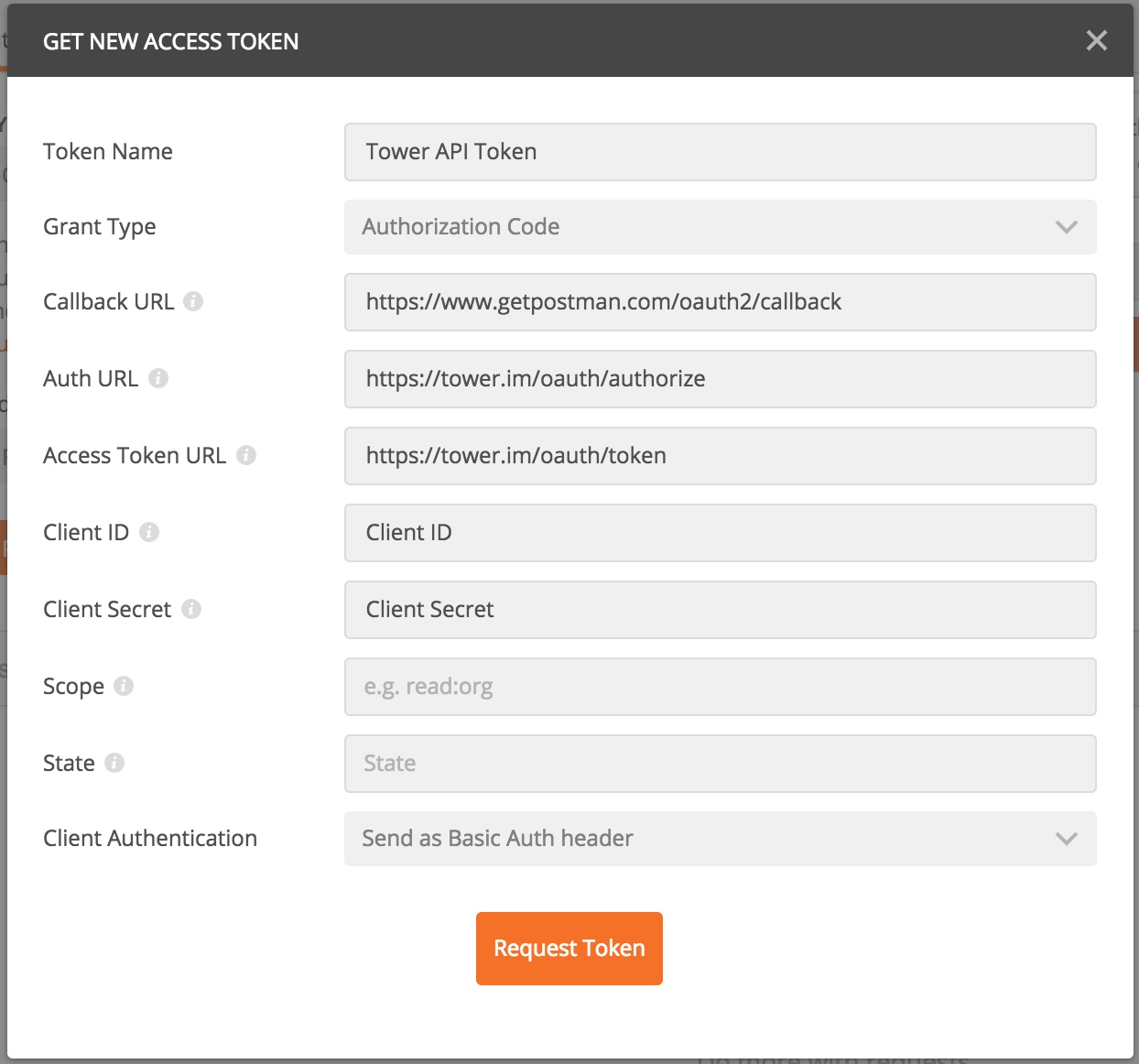Image resolution: width=1139 pixels, height=1064 pixels.
Task: Click the Auth URL text field
Action: click(x=720, y=379)
